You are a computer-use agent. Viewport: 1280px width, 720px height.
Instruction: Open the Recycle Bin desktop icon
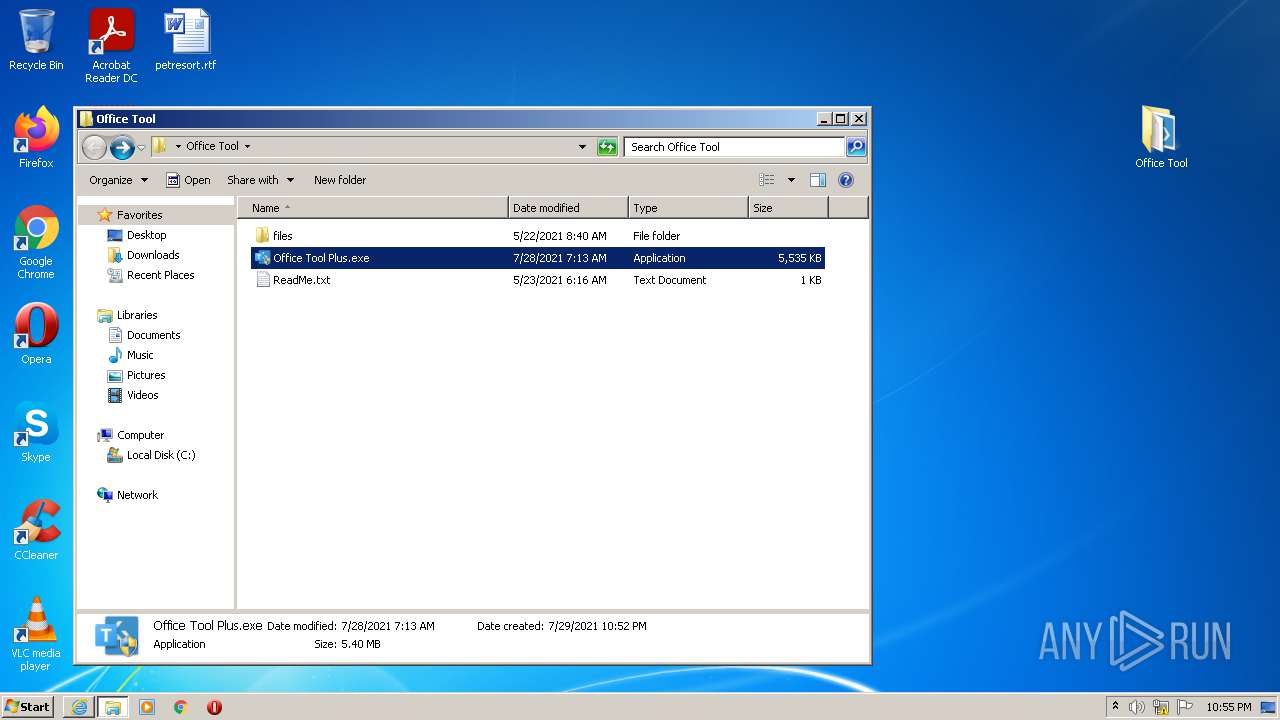[36, 40]
